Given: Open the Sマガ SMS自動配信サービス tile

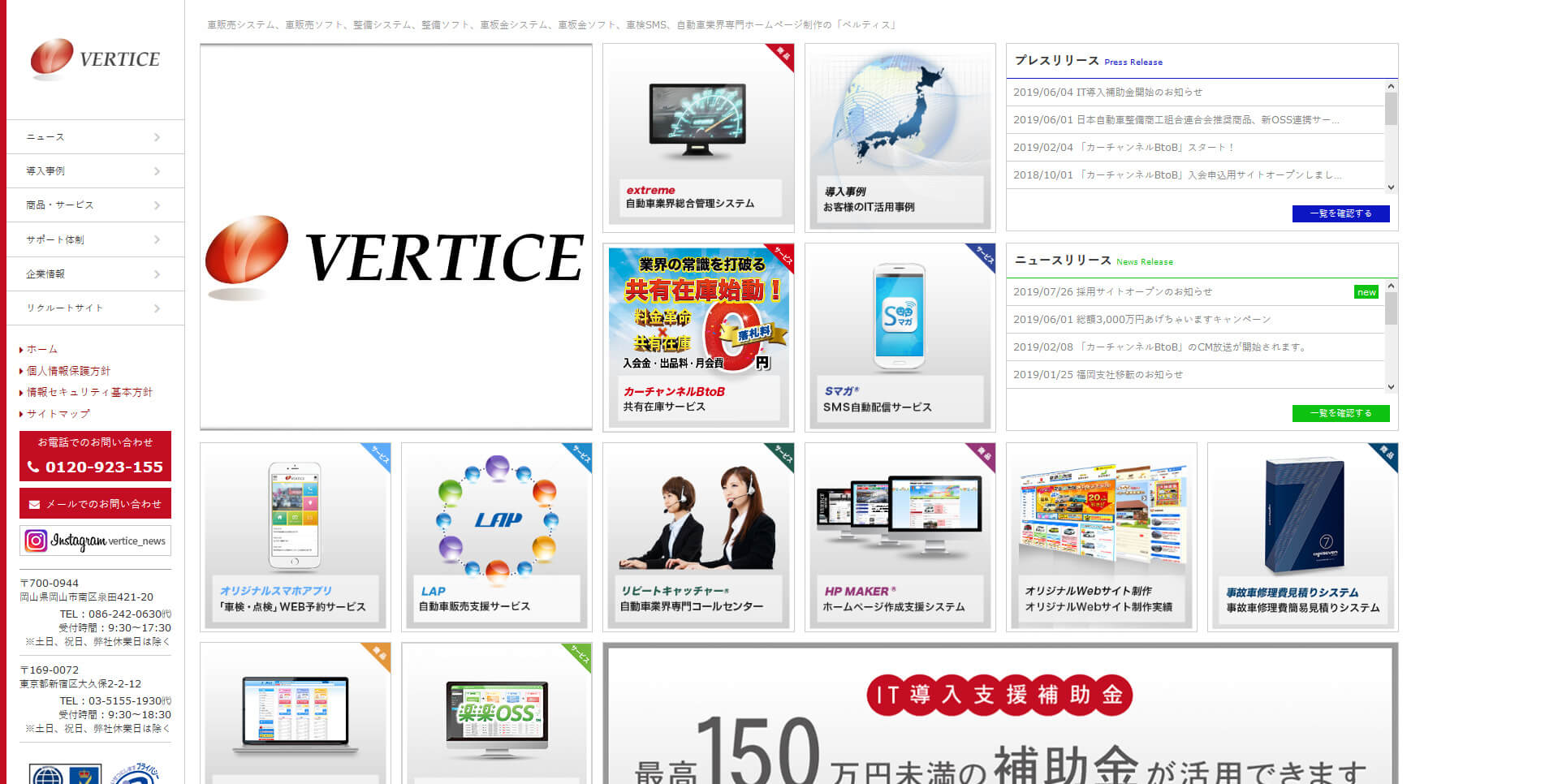Looking at the screenshot, I should click(900, 338).
